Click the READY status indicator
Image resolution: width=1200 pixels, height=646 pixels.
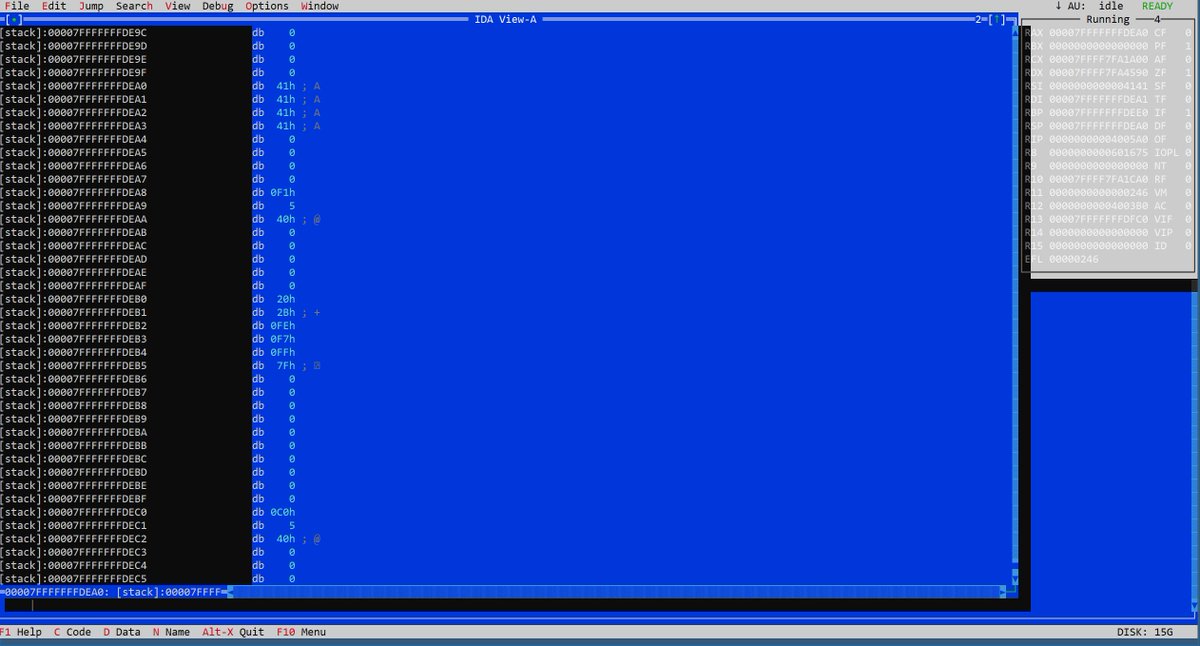coord(1157,6)
